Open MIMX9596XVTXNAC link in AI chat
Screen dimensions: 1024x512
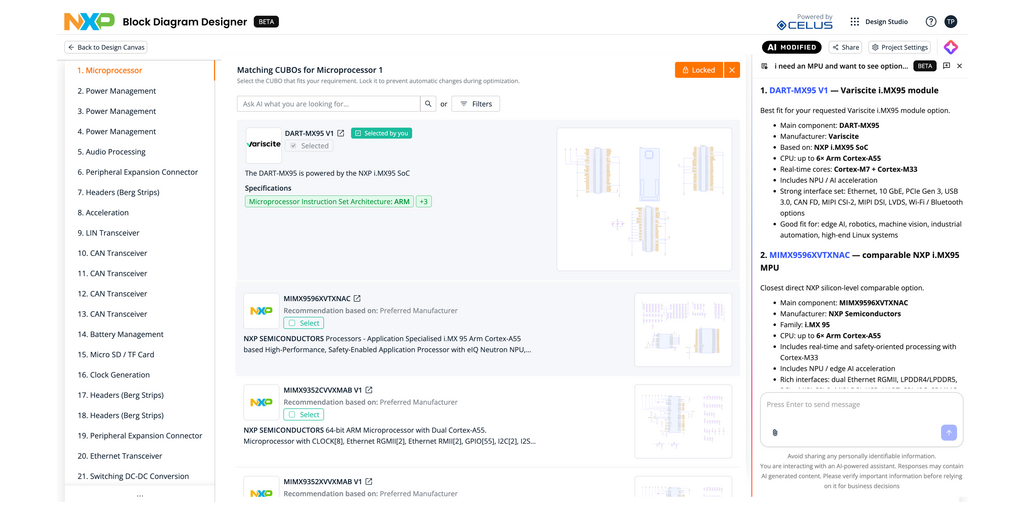[810, 255]
